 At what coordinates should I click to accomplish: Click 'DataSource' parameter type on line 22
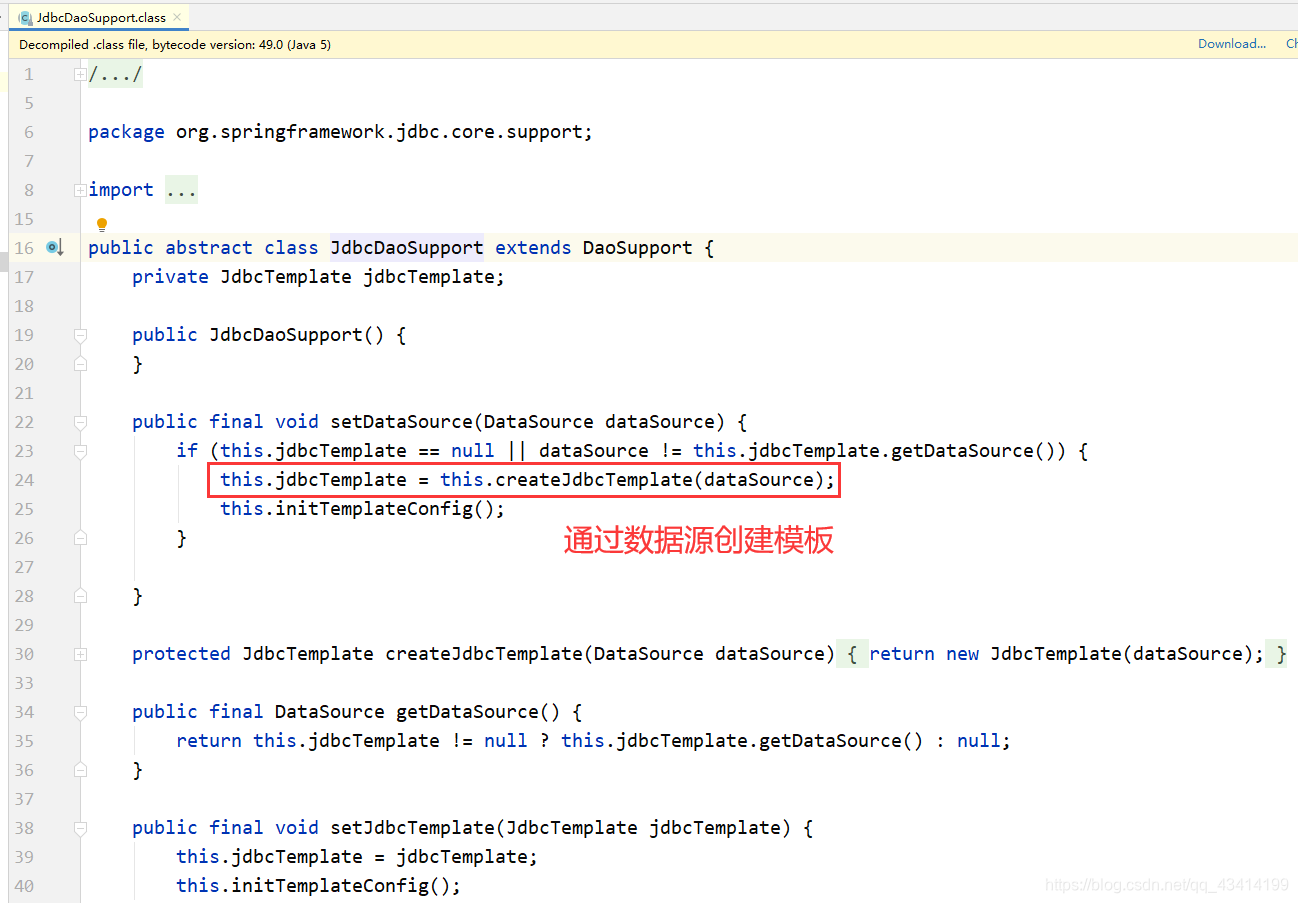coord(538,422)
